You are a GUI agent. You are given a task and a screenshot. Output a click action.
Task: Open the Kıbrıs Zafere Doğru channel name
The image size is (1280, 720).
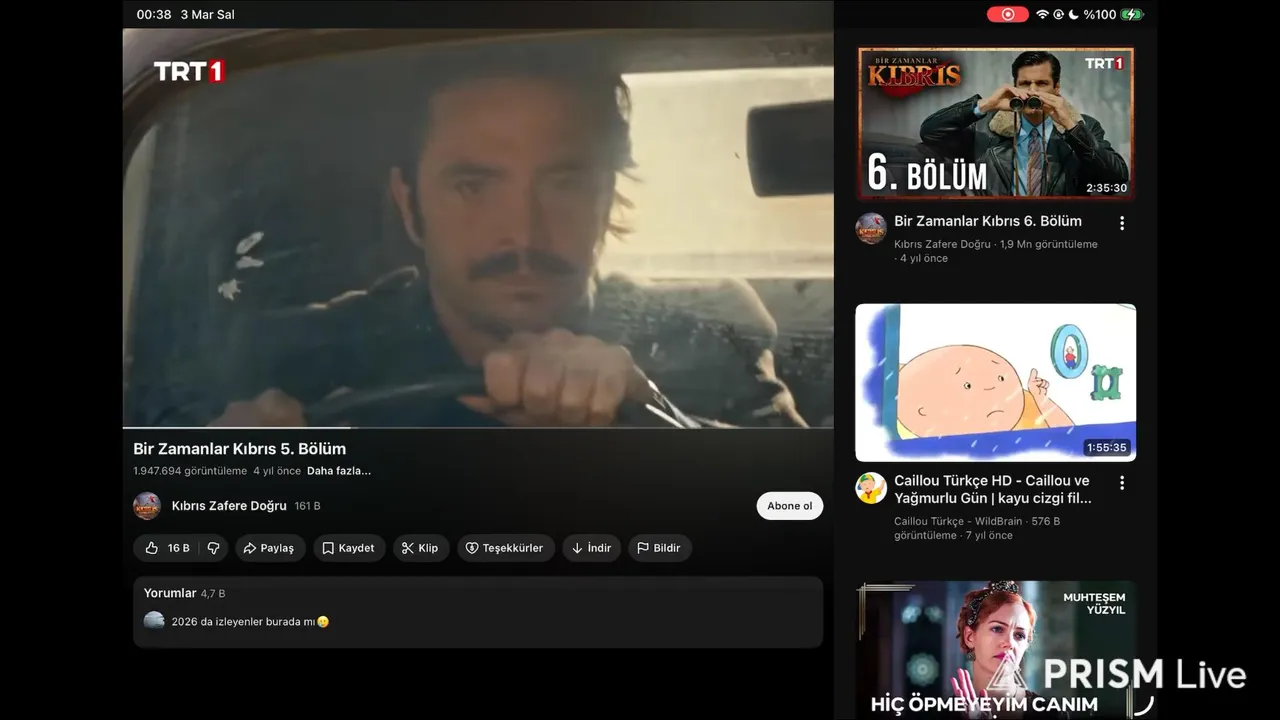click(x=229, y=506)
